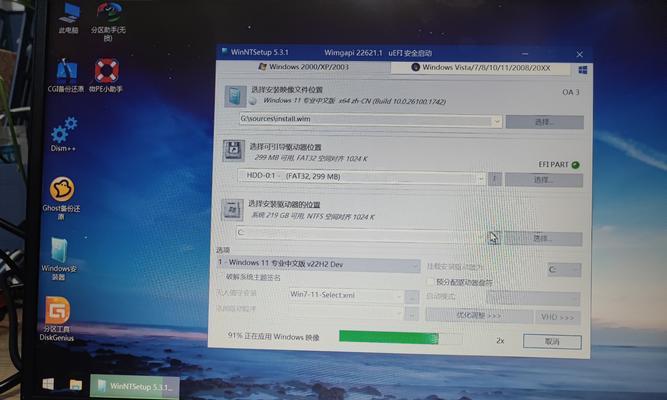667x400 pixels.
Task: Click the Windows logo icon beside the tabs
Action: pyautogui.click(x=583, y=70)
